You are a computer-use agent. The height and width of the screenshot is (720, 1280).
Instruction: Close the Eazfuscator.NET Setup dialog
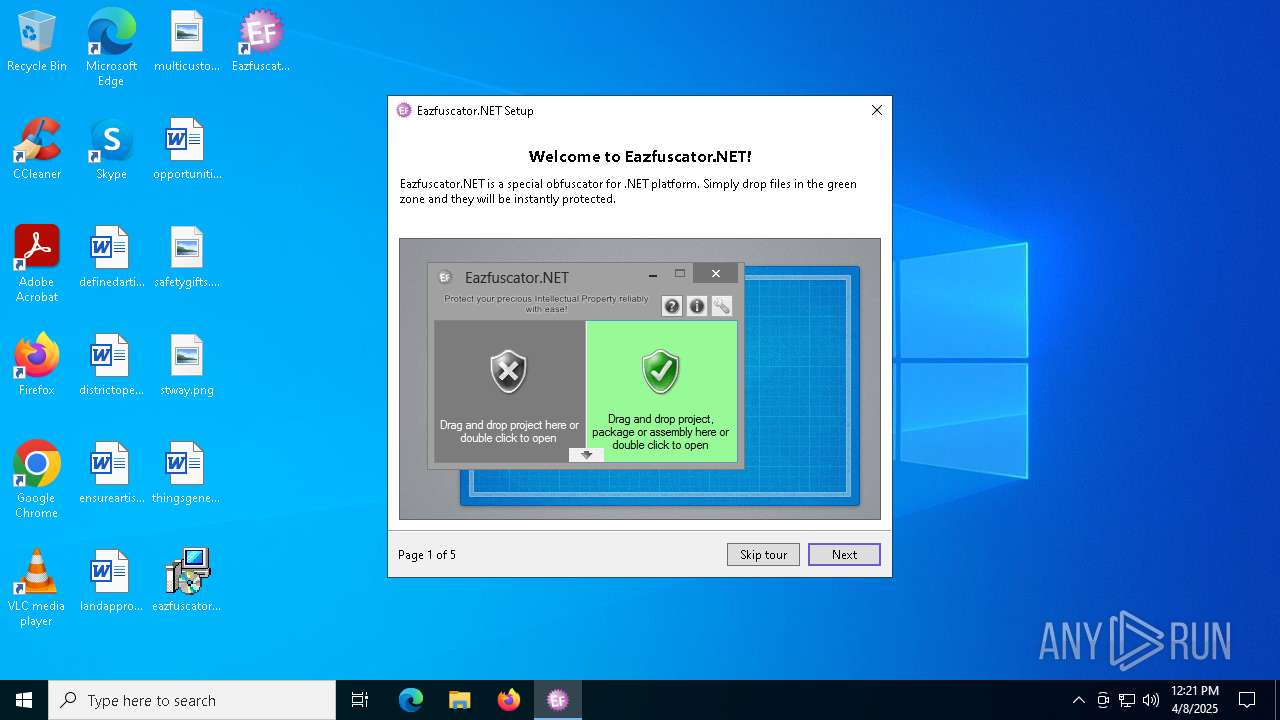[x=877, y=111]
